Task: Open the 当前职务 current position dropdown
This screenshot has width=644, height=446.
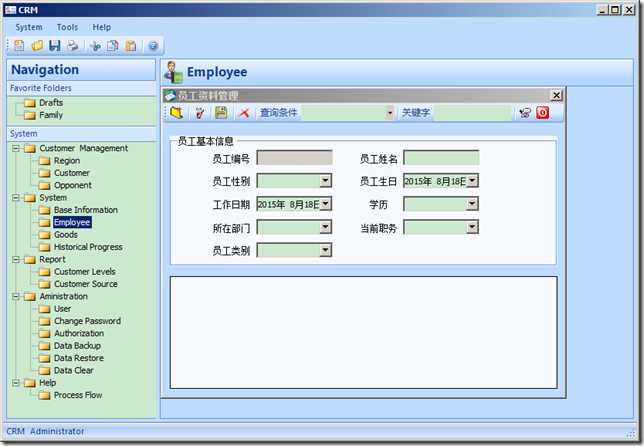Action: 472,227
